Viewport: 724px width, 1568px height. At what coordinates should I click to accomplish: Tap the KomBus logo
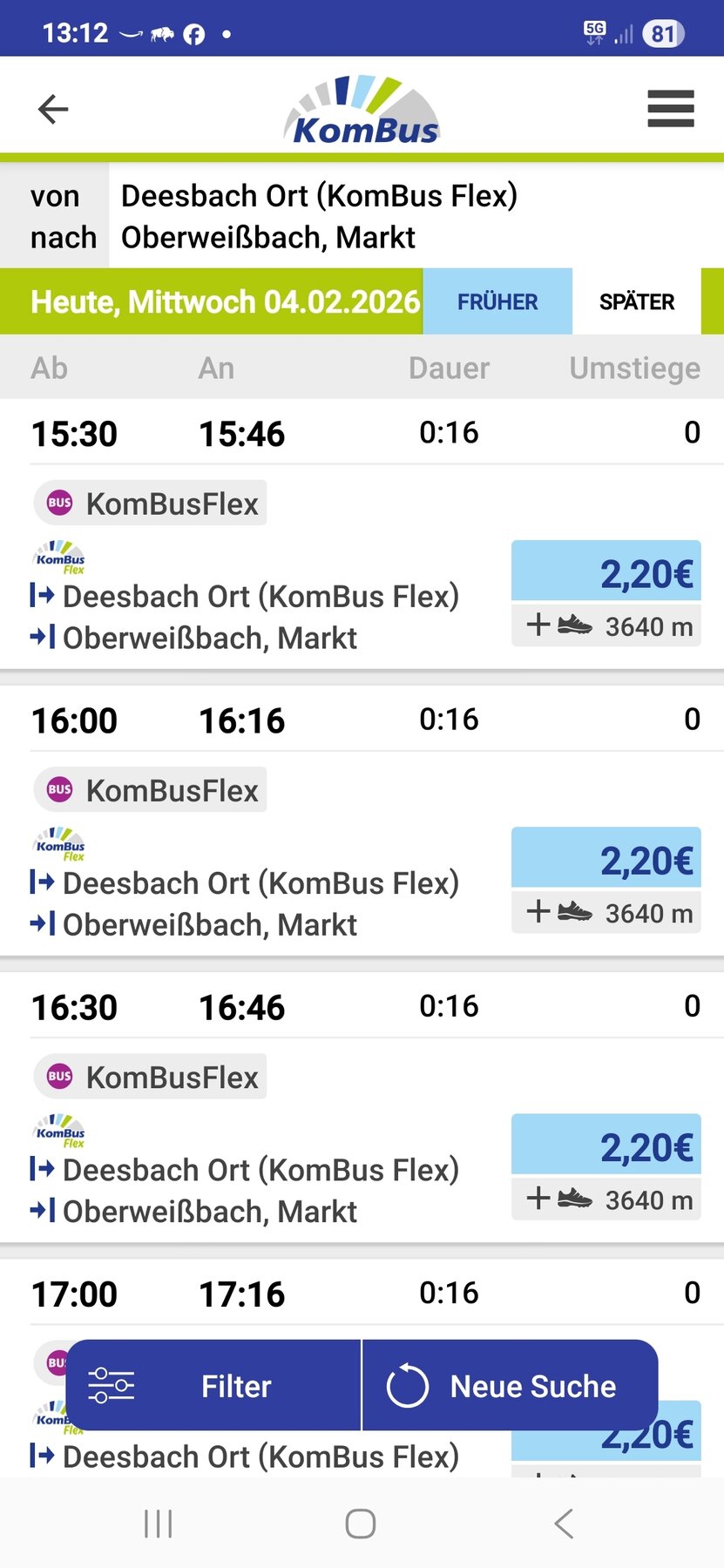(362, 112)
